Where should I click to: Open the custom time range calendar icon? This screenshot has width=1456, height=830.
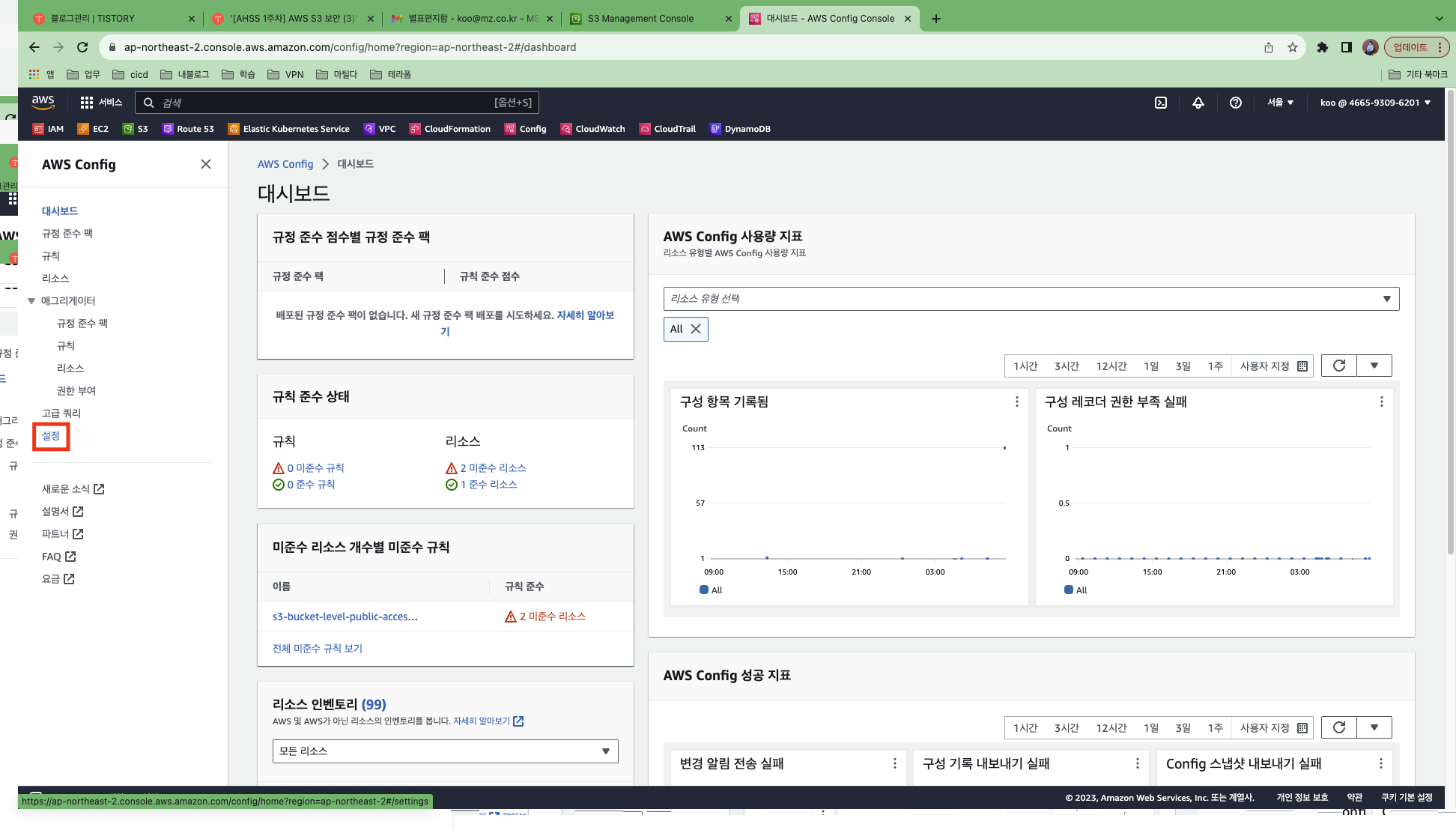(1302, 366)
